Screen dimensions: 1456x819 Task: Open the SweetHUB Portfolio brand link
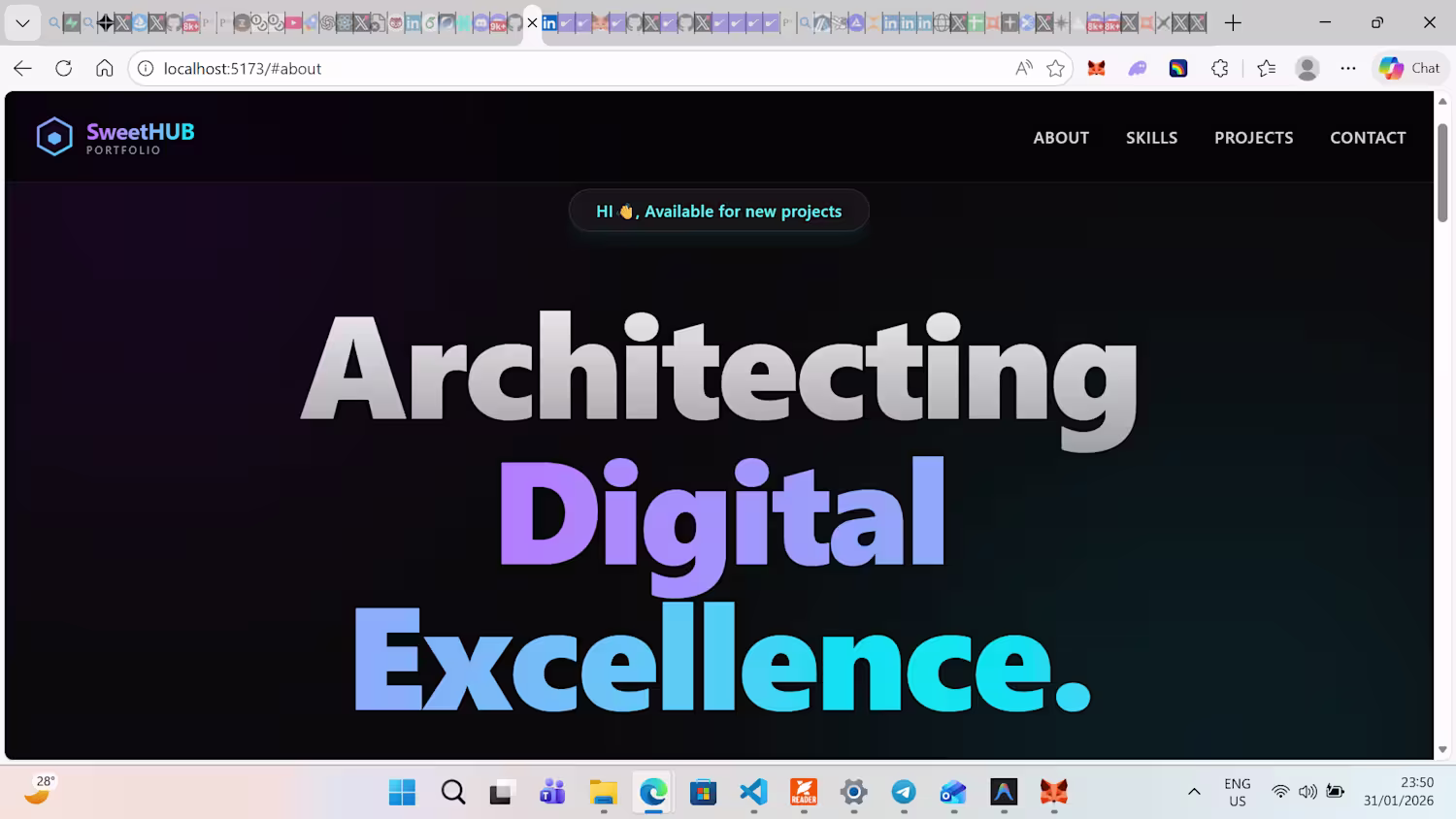pos(116,137)
